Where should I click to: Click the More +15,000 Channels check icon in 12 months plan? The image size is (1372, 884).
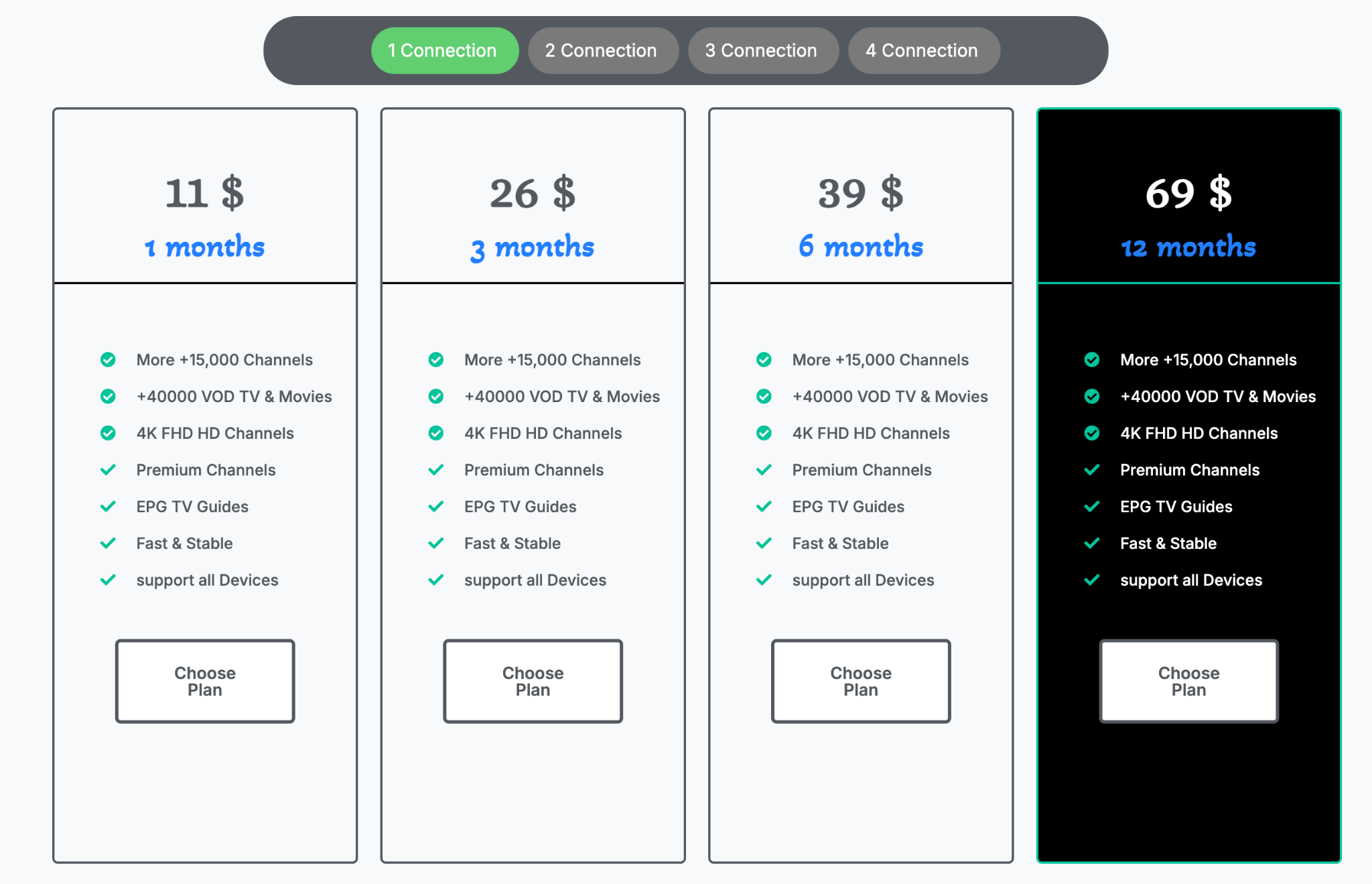click(1092, 359)
